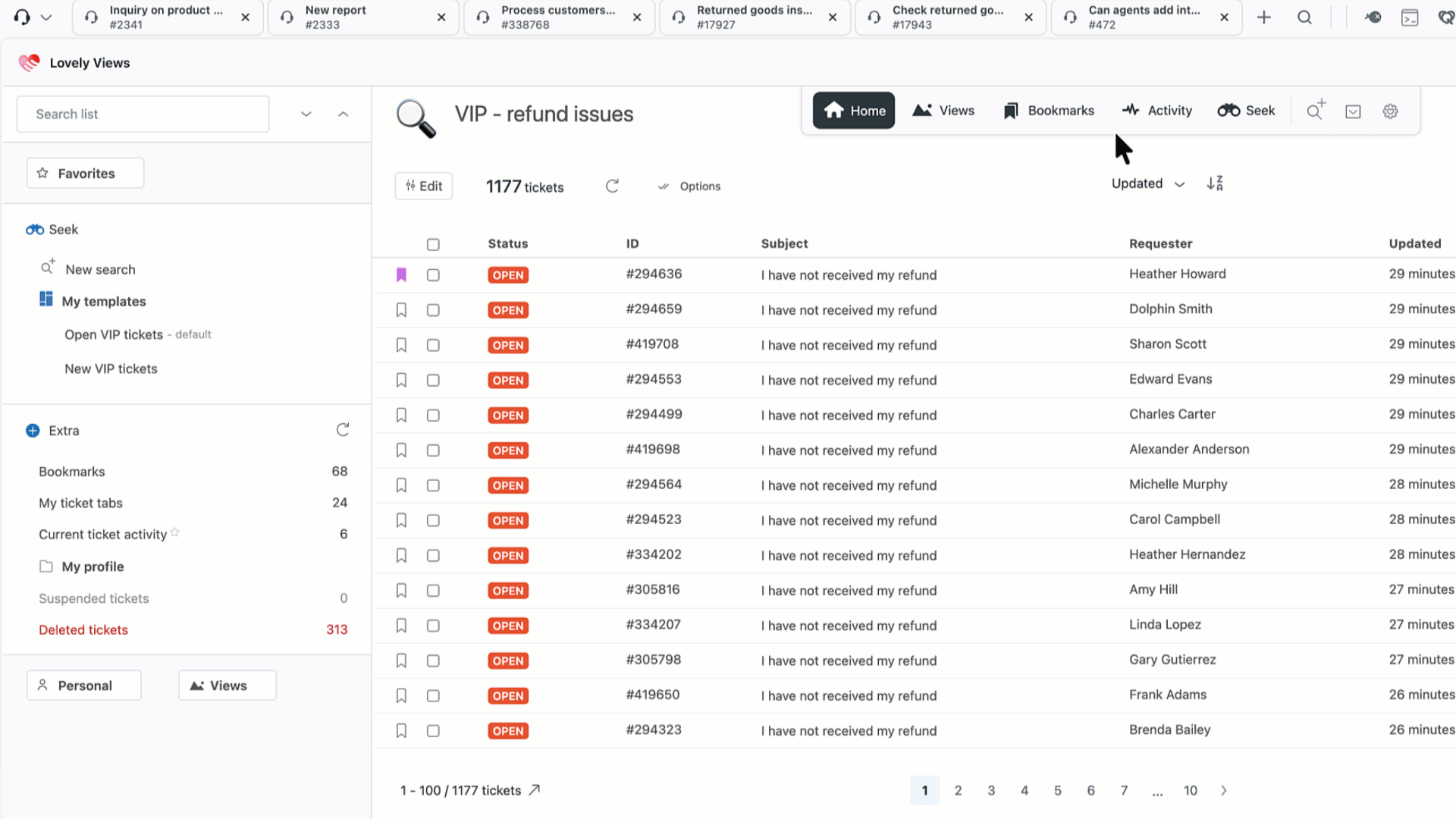Click the envelope icon in the top toolbar
Image resolution: width=1456 pixels, height=819 pixels.
pyautogui.click(x=1353, y=111)
